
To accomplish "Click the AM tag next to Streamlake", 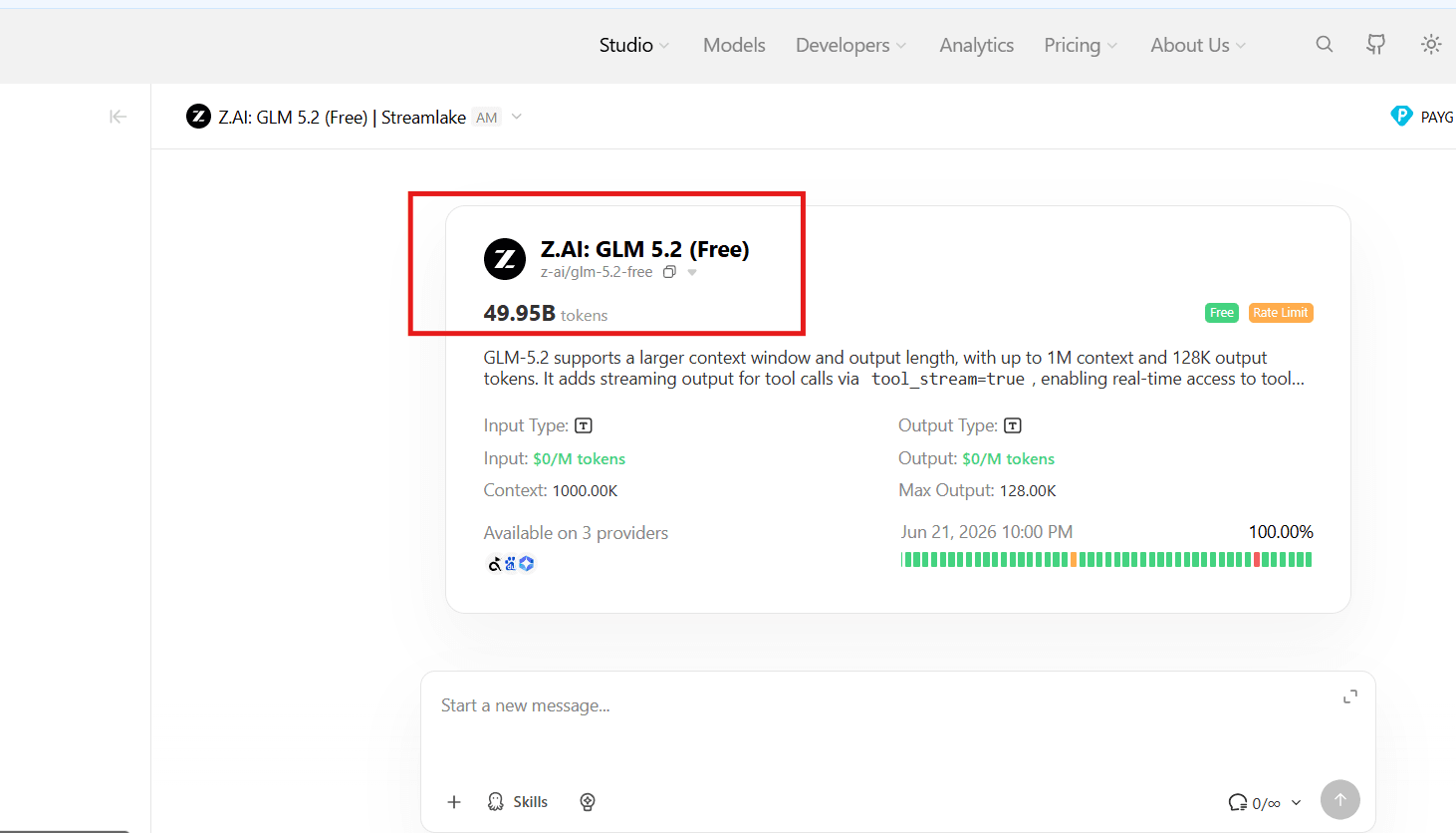I will 486,118.
